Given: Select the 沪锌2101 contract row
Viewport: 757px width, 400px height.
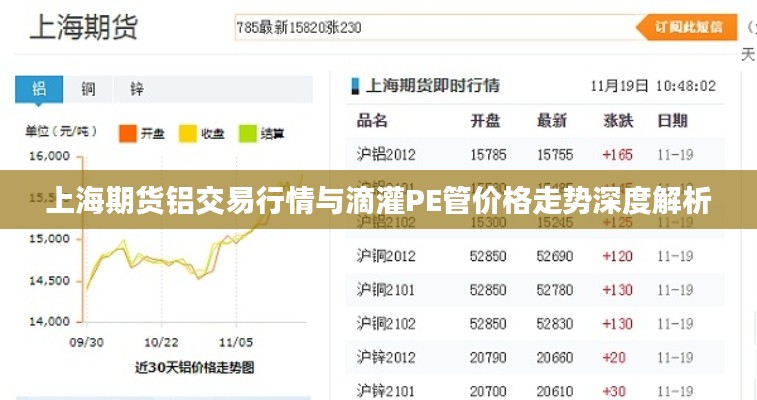Looking at the screenshot, I should click(x=386, y=390).
